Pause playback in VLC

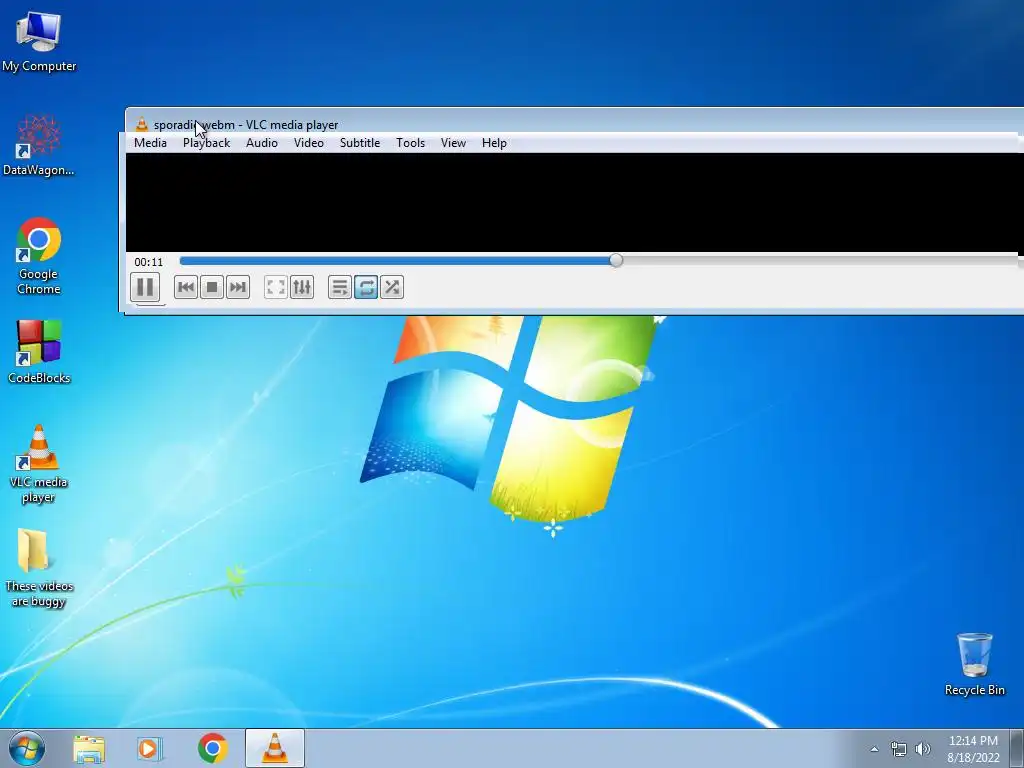(145, 287)
